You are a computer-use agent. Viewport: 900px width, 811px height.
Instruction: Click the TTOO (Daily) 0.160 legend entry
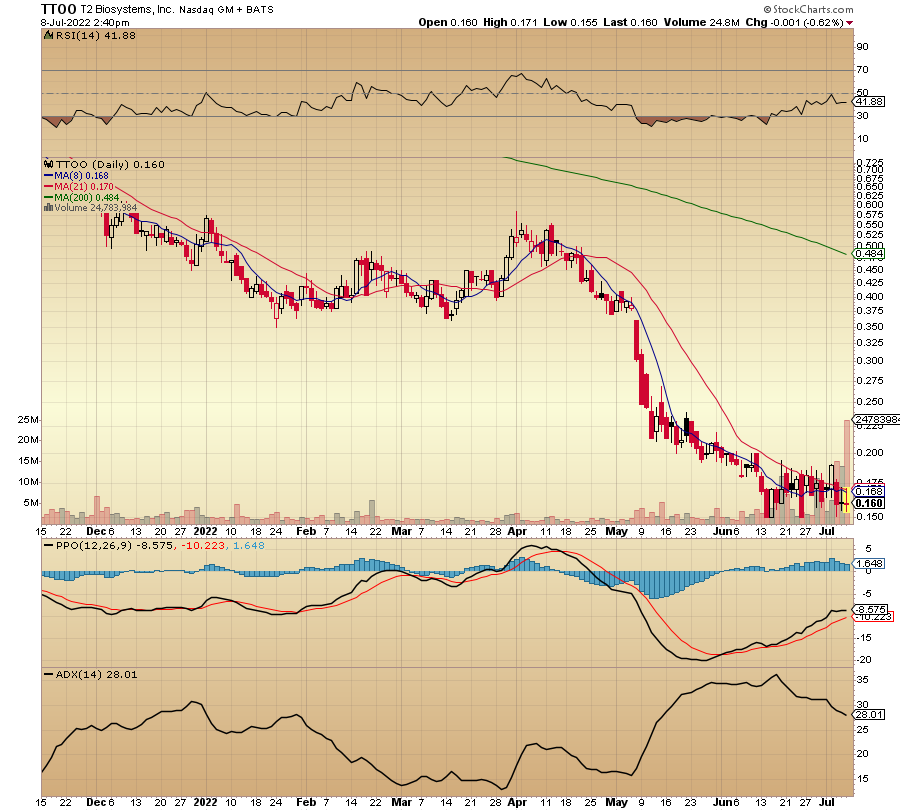pyautogui.click(x=110, y=165)
